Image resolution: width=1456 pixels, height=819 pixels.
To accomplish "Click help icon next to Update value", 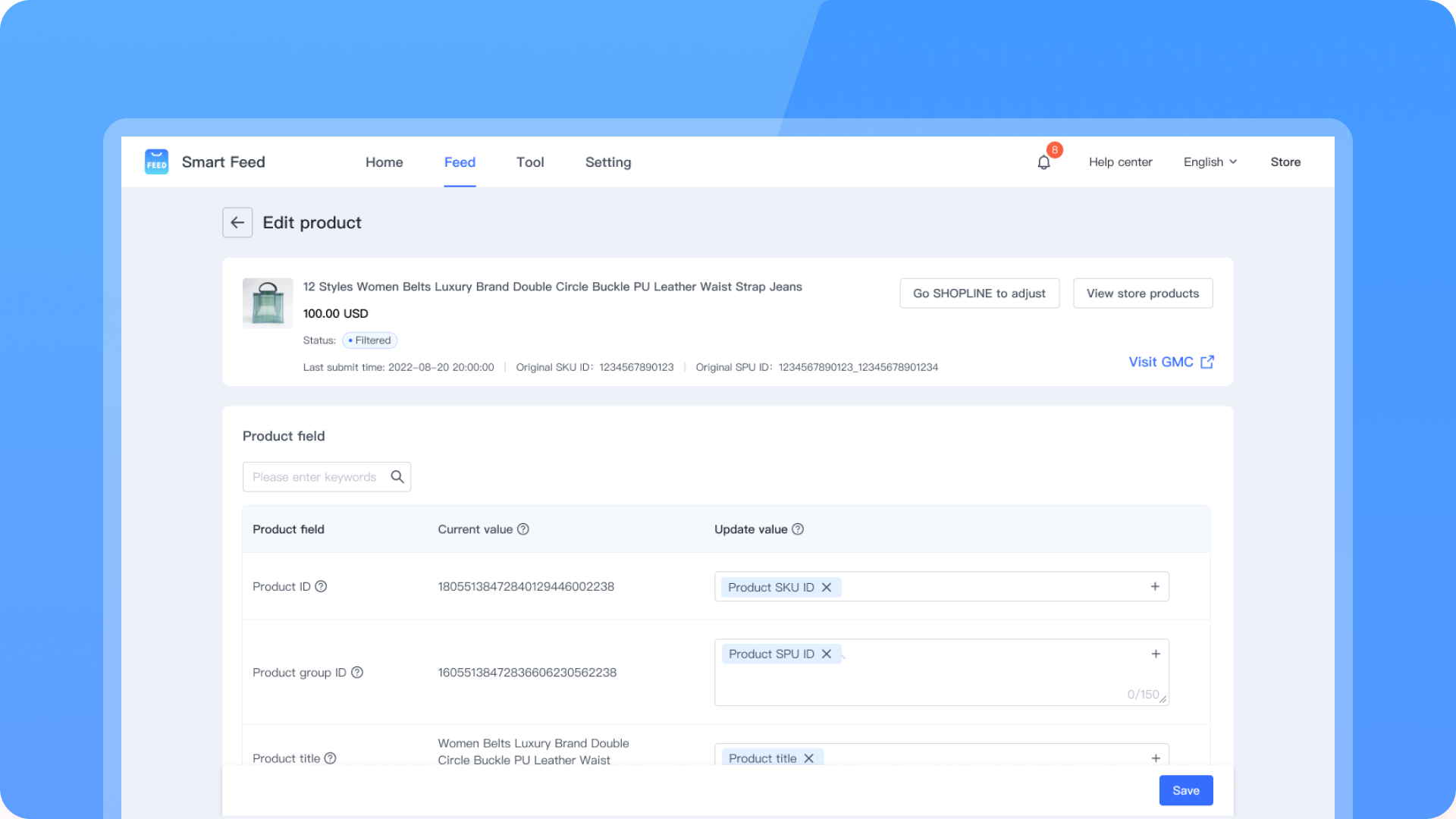I will click(x=798, y=529).
